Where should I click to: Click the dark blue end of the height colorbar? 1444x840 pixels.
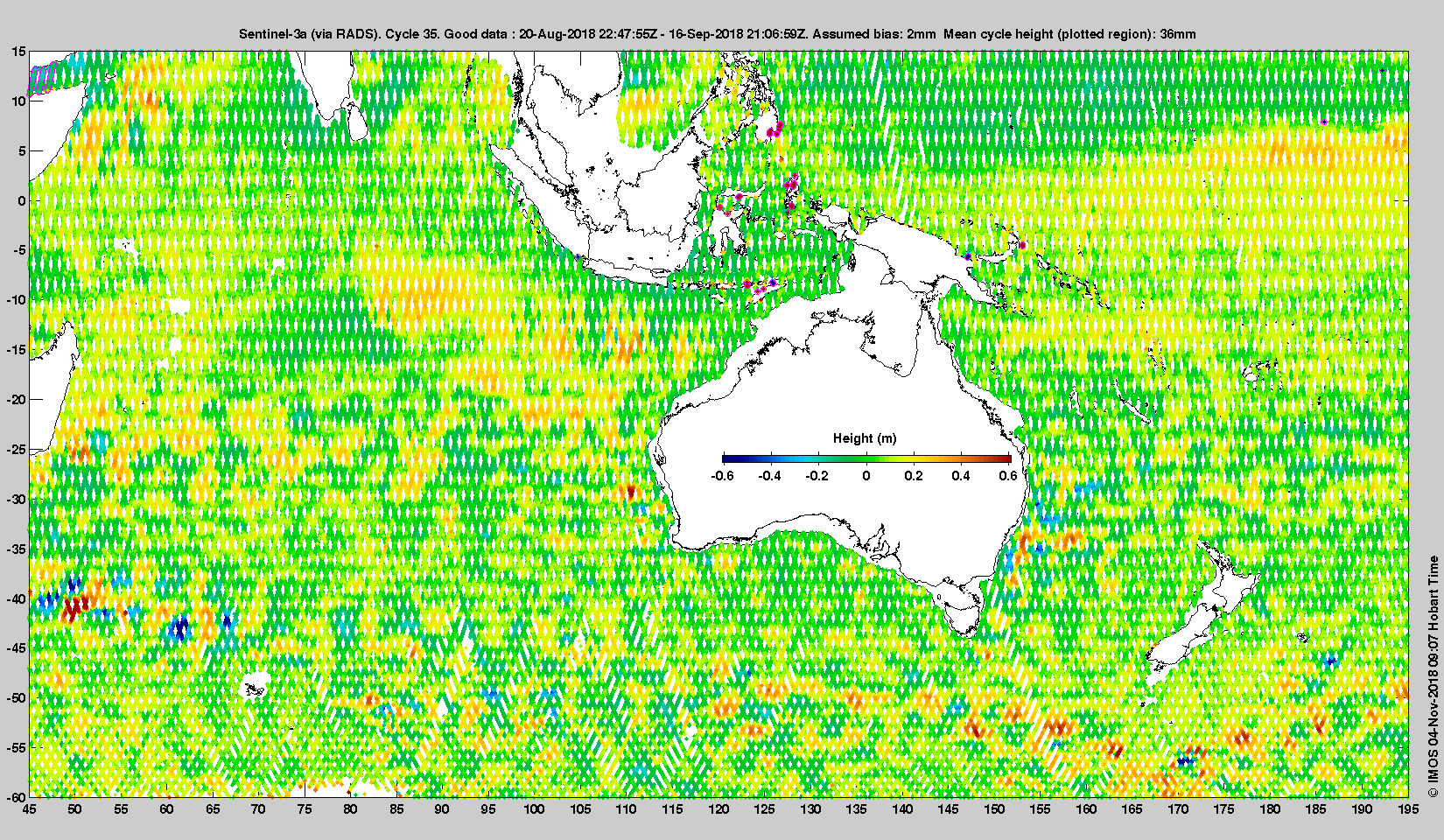coord(726,458)
